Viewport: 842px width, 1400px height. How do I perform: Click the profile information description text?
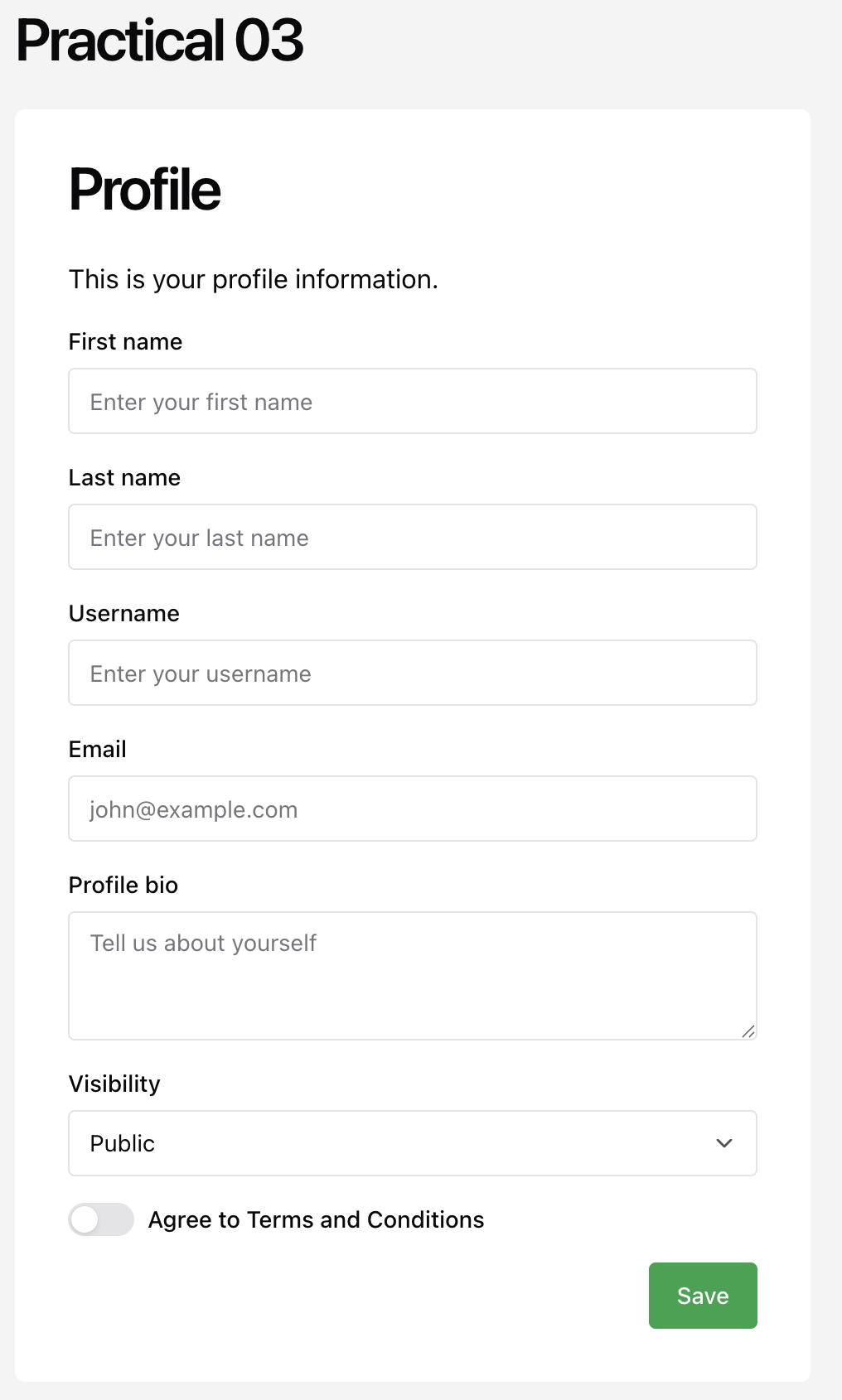click(253, 279)
